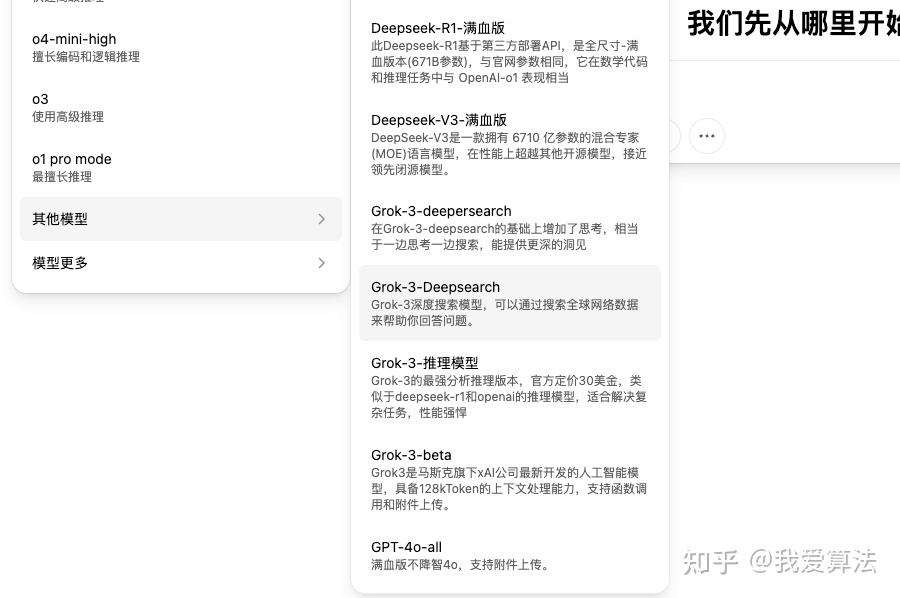Select the o4-mini-high model
The height and width of the screenshot is (598, 900).
[x=181, y=48]
